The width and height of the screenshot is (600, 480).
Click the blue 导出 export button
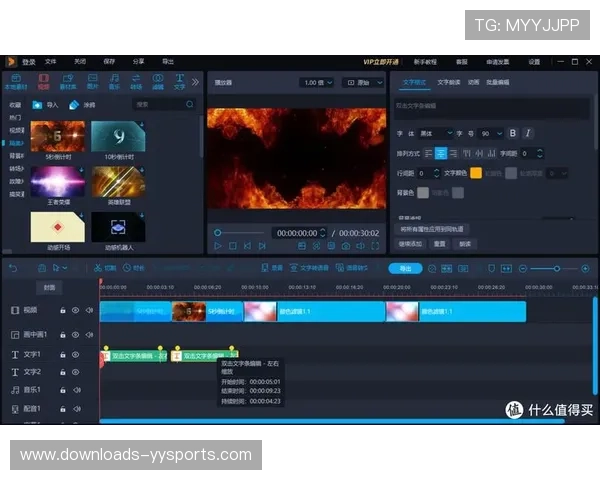pos(404,268)
